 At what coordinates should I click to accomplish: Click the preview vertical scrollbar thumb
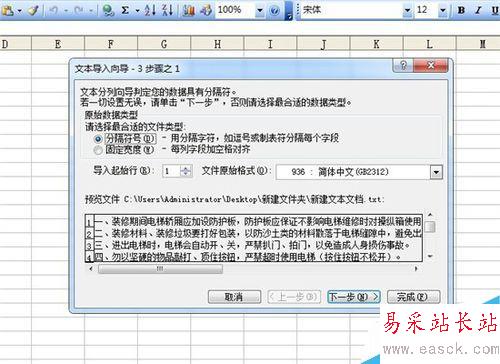(x=431, y=227)
